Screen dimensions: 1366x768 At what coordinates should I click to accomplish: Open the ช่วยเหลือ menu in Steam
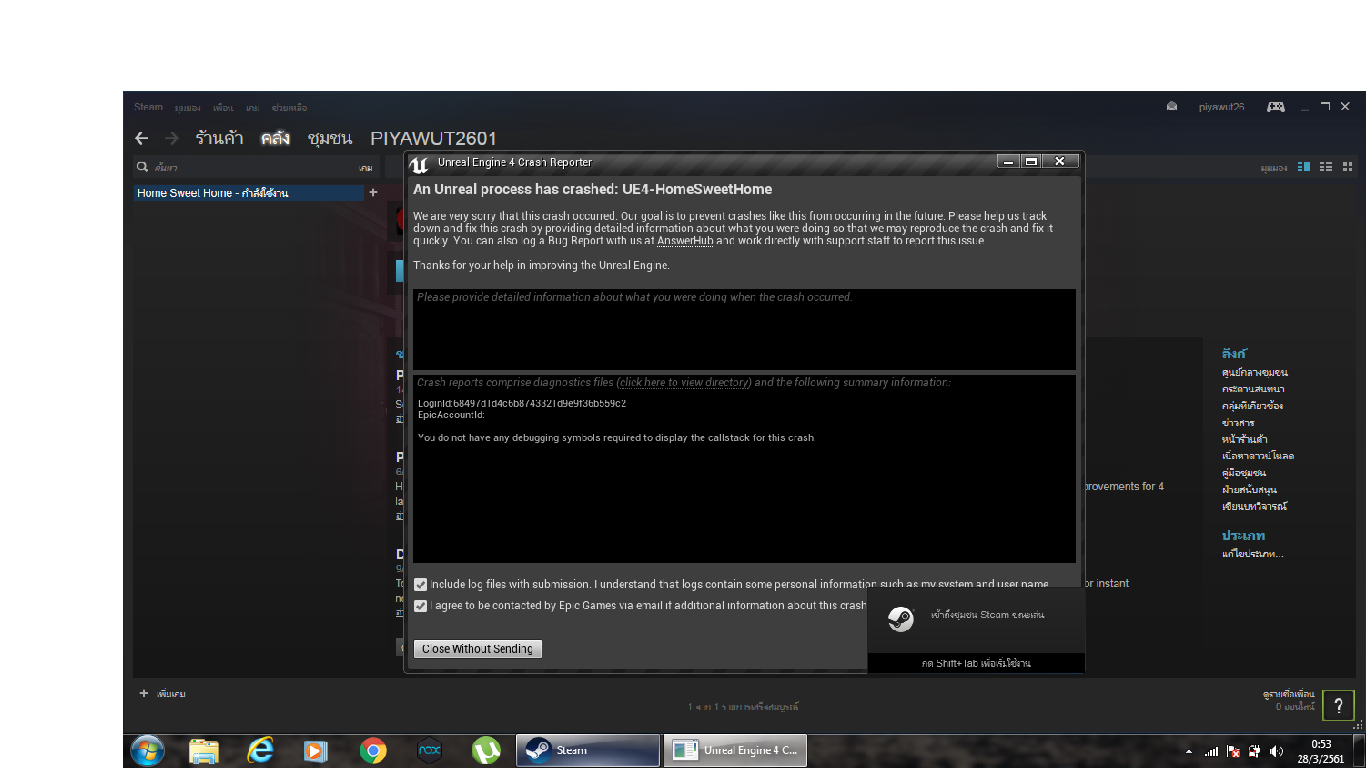pyautogui.click(x=290, y=107)
